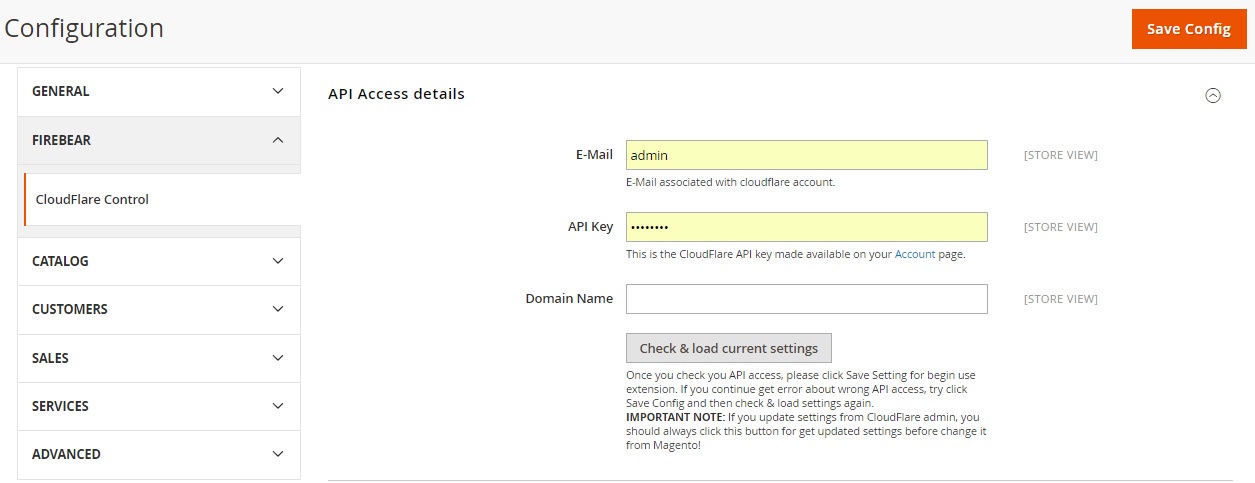1255x483 pixels.
Task: Expand the CATALOG section chevron
Action: click(278, 261)
